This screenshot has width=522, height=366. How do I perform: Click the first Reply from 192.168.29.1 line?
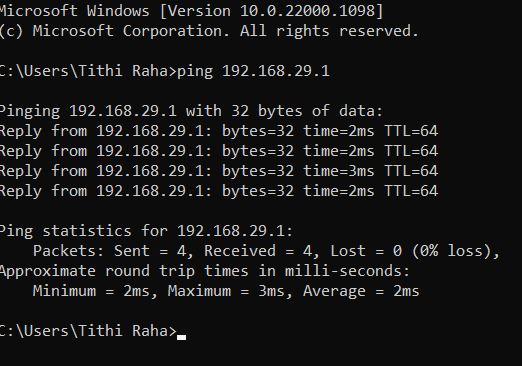pyautogui.click(x=218, y=131)
